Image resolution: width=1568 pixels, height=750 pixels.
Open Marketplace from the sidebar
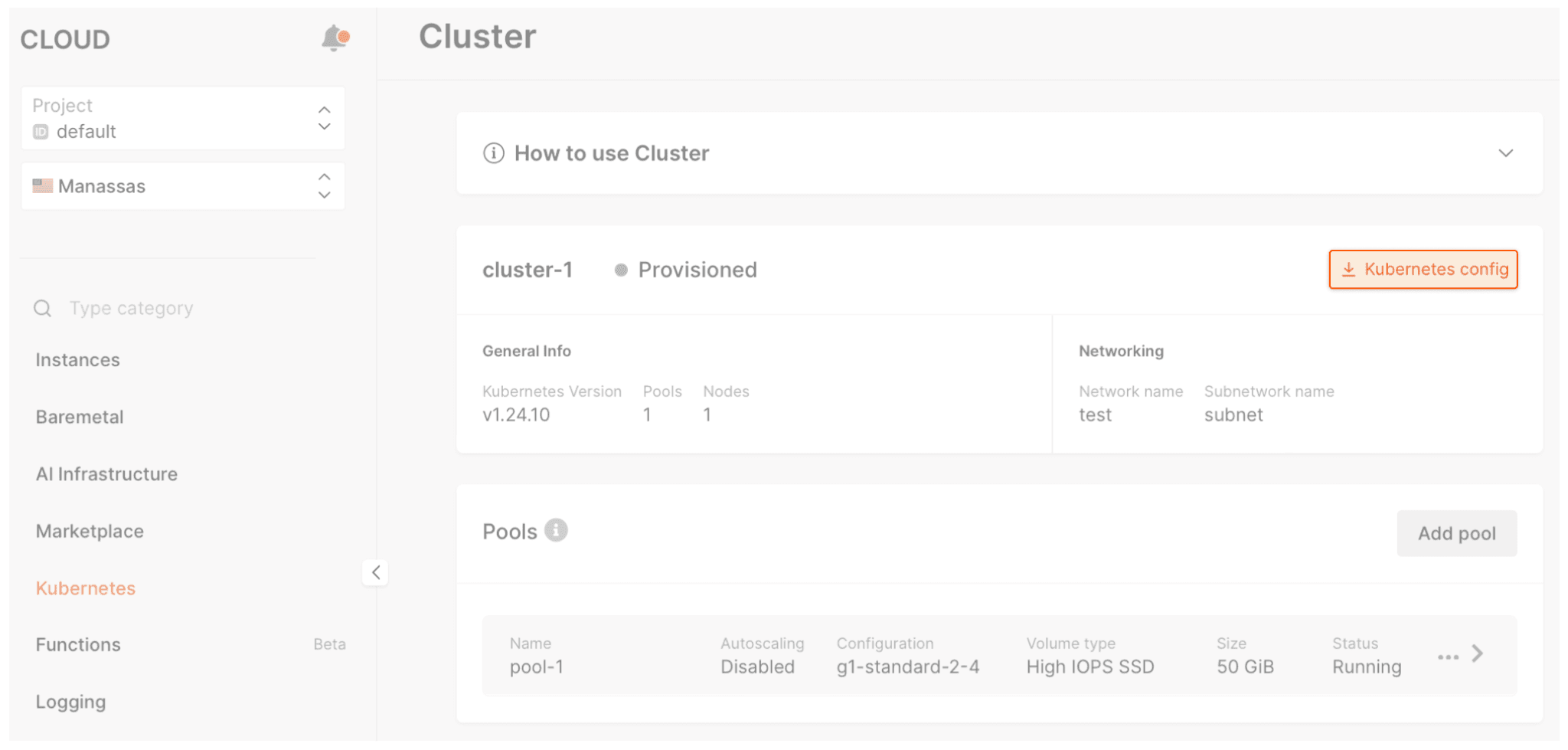pyautogui.click(x=90, y=532)
